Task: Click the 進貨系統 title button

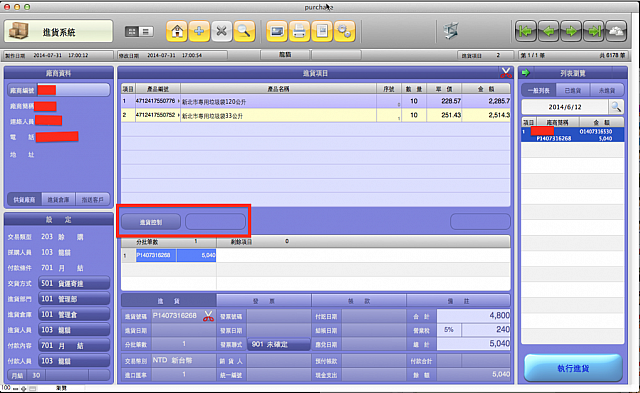Action: [58, 31]
